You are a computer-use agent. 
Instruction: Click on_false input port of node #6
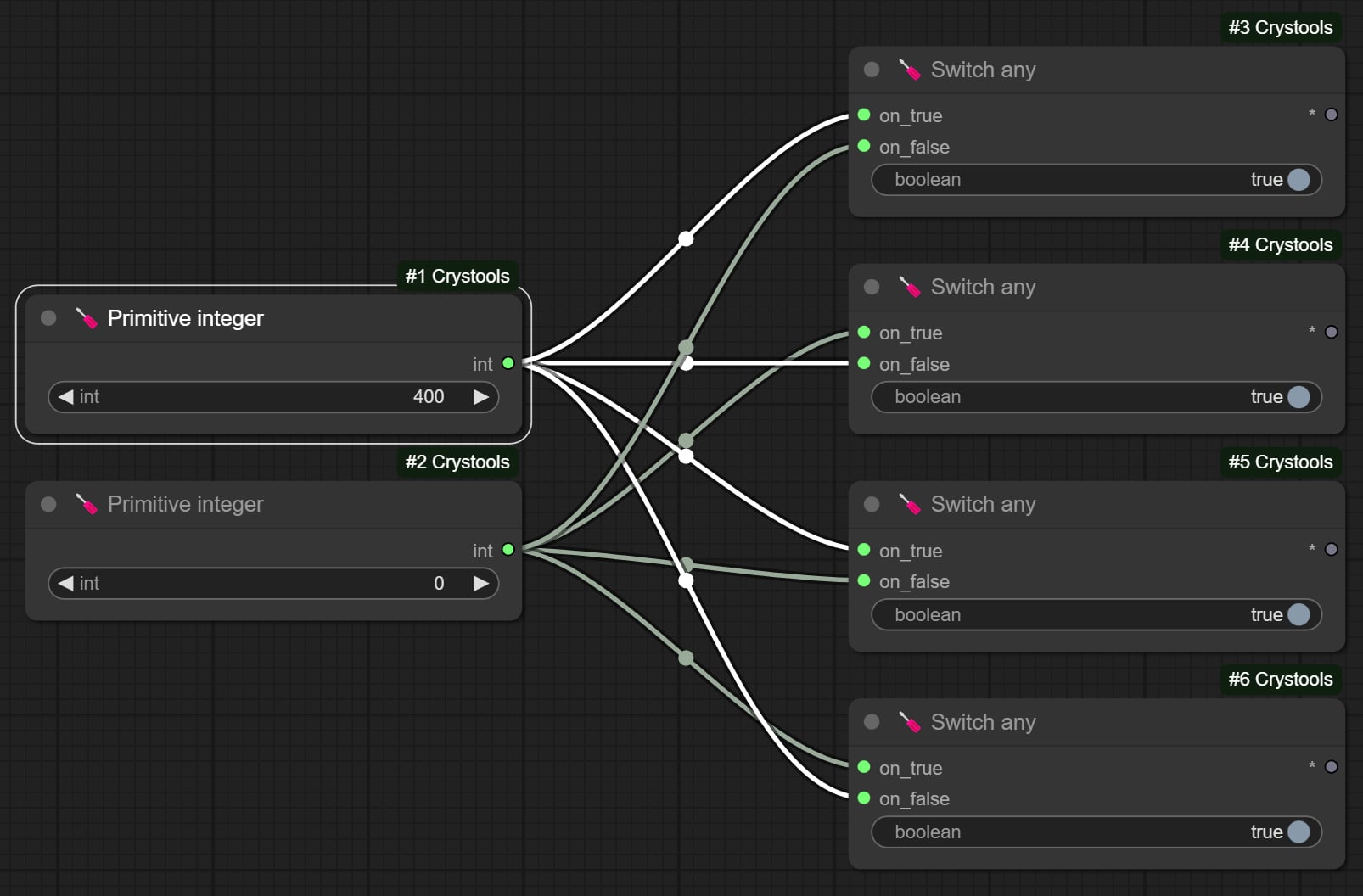click(x=864, y=798)
